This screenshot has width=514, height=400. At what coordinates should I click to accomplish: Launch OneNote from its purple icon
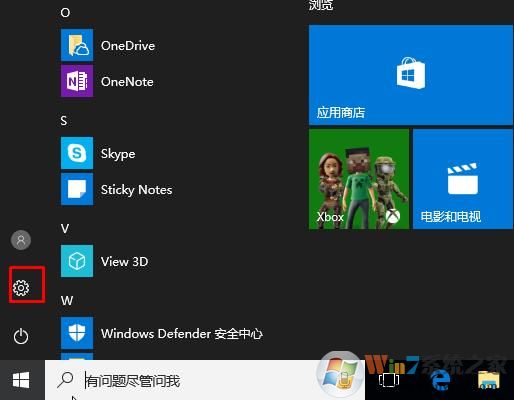pyautogui.click(x=77, y=81)
